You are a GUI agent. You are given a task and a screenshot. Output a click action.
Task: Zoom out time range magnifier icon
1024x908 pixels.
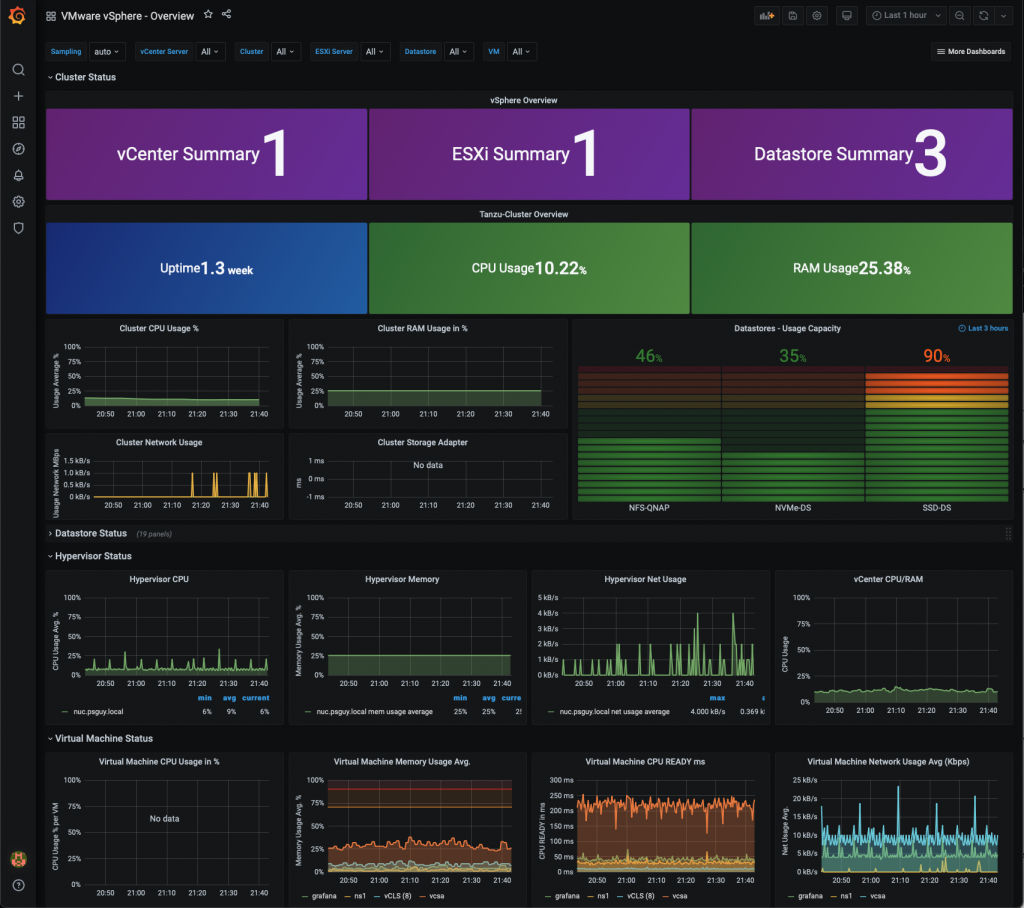tap(959, 16)
